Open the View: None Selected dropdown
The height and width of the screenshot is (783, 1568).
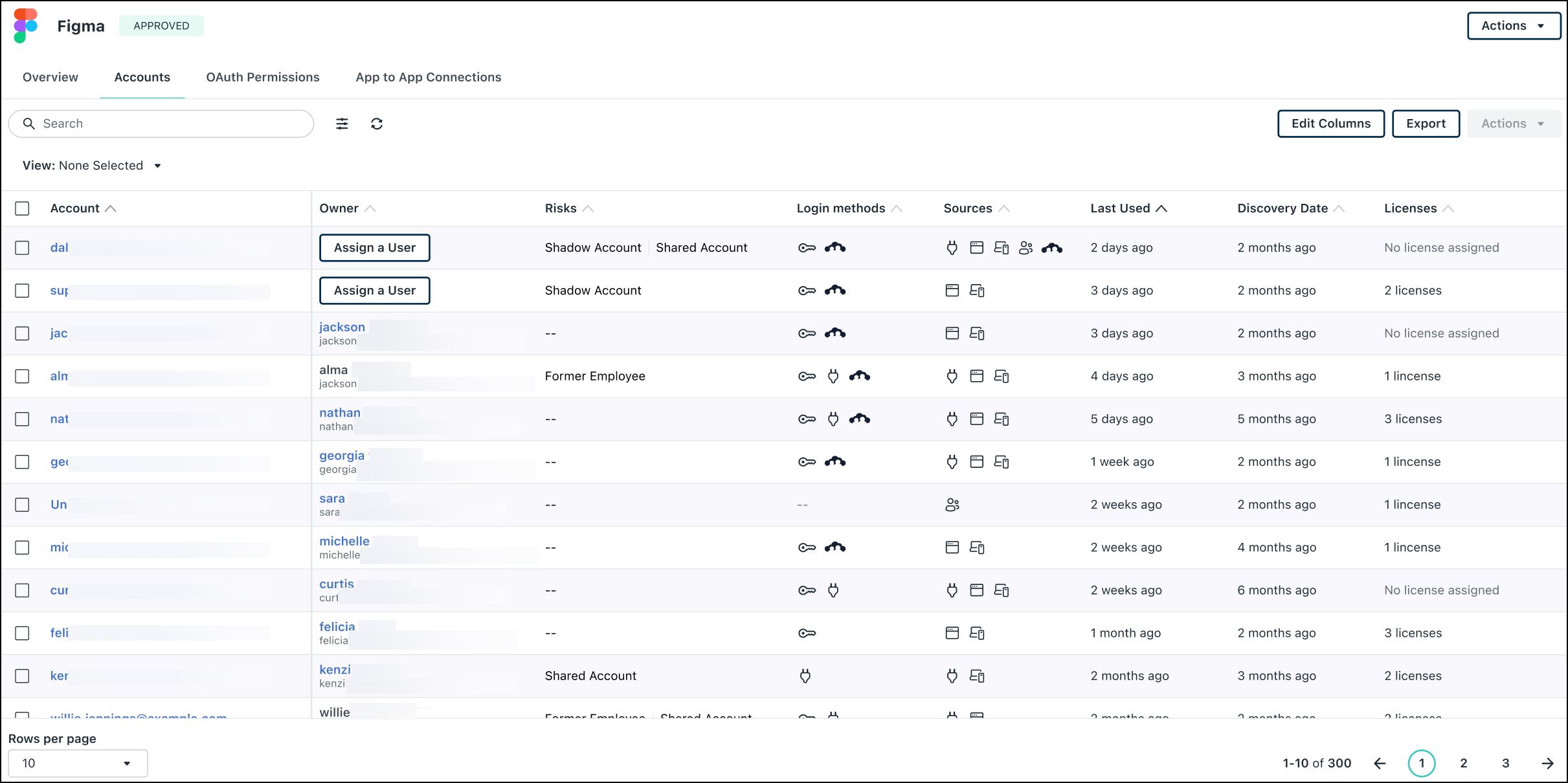coord(92,166)
